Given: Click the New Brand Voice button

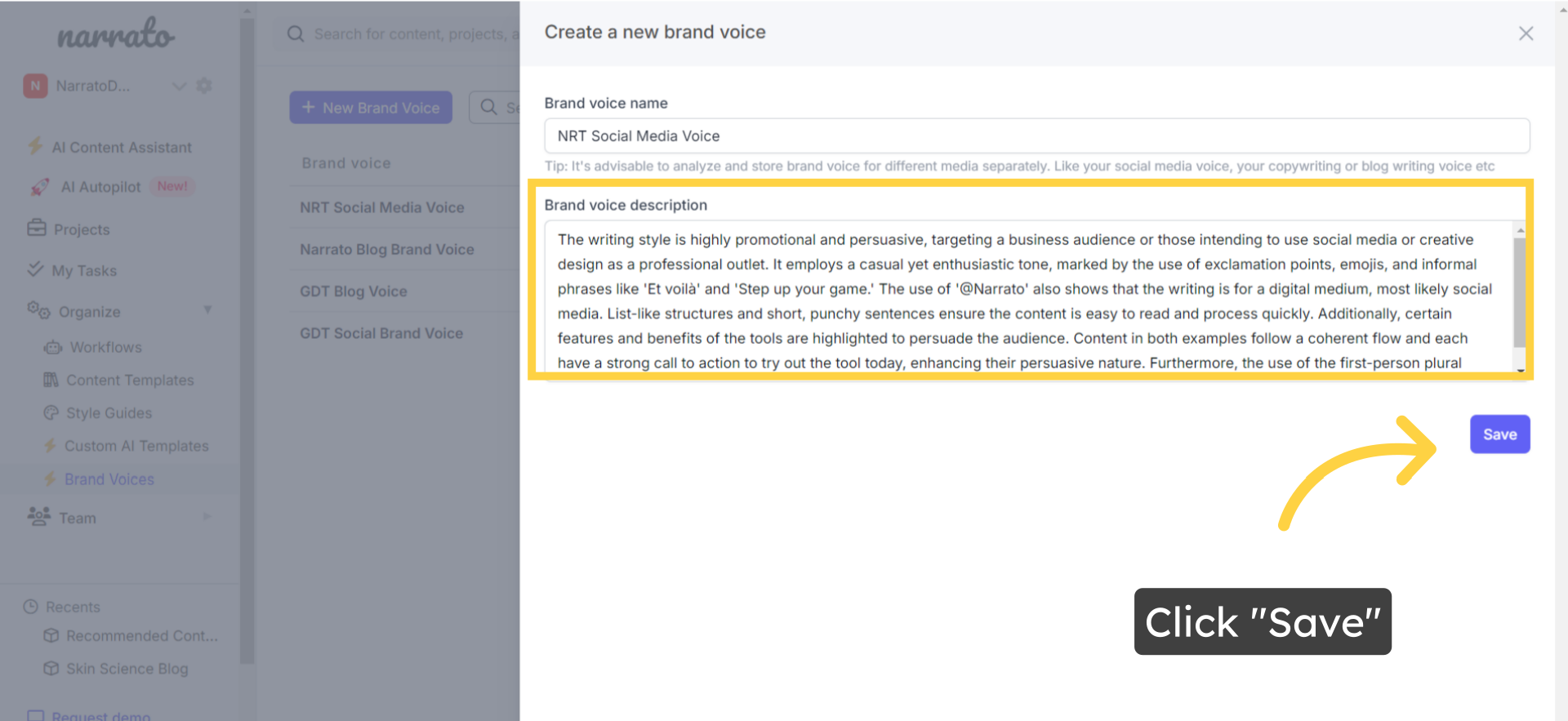Looking at the screenshot, I should pyautogui.click(x=371, y=107).
